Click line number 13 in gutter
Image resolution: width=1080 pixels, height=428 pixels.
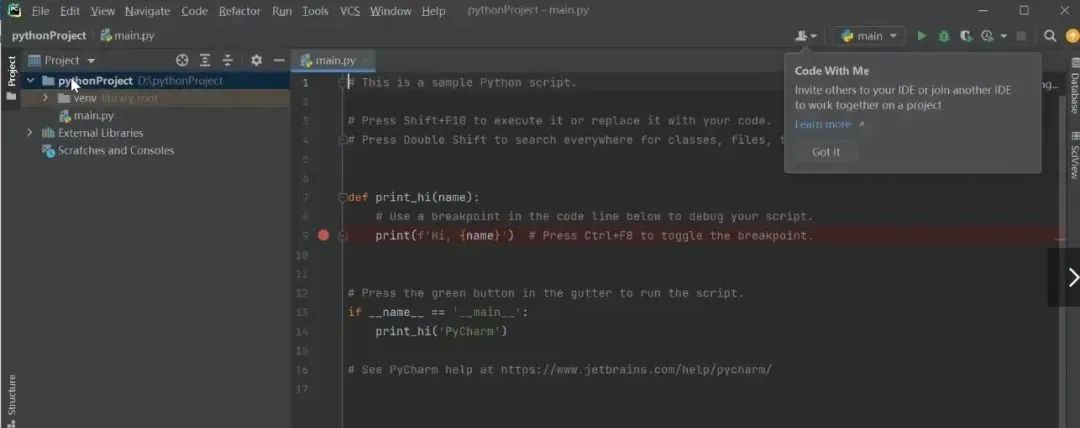click(x=302, y=312)
